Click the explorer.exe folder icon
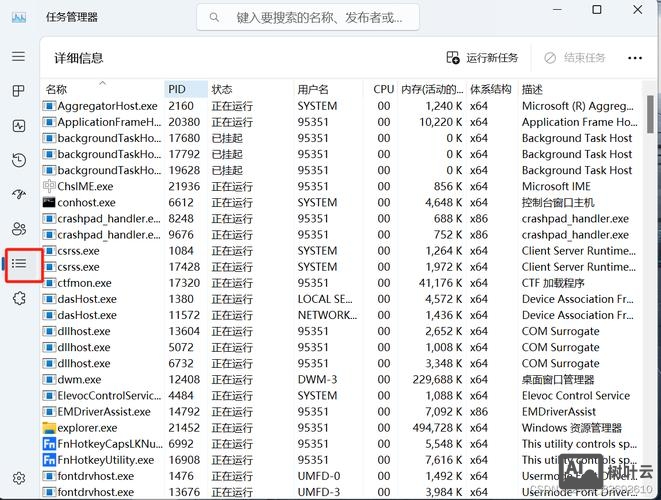Viewport: 661px width, 500px height. tap(49, 428)
